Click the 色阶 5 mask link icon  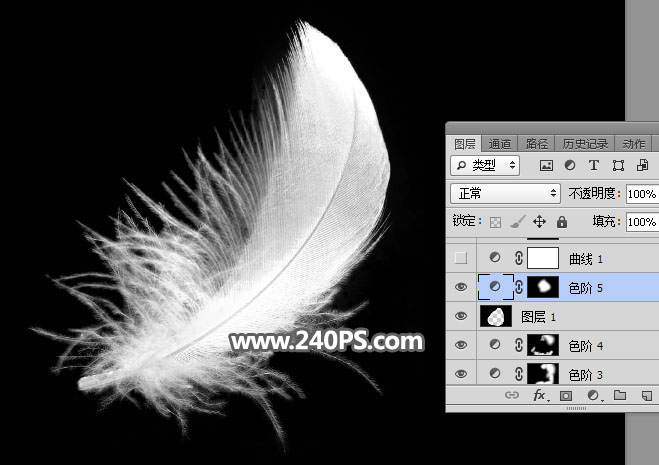click(x=519, y=287)
